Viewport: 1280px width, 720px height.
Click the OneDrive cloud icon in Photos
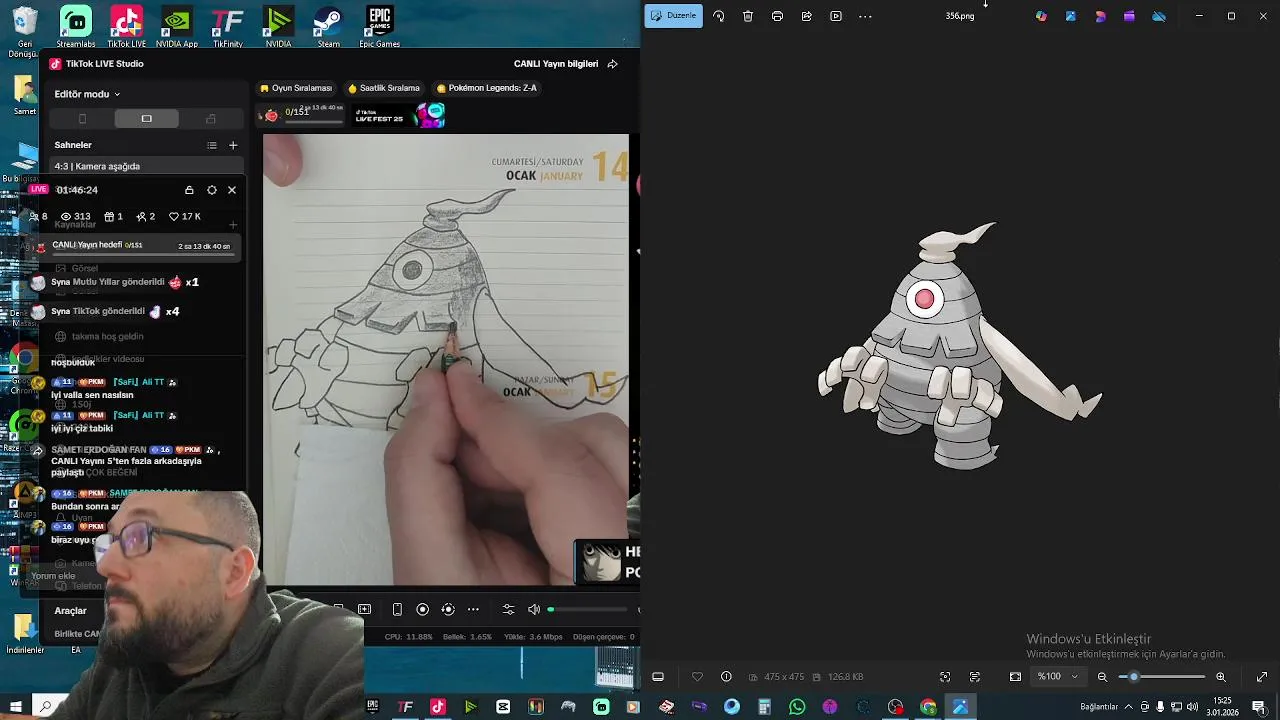[1159, 16]
